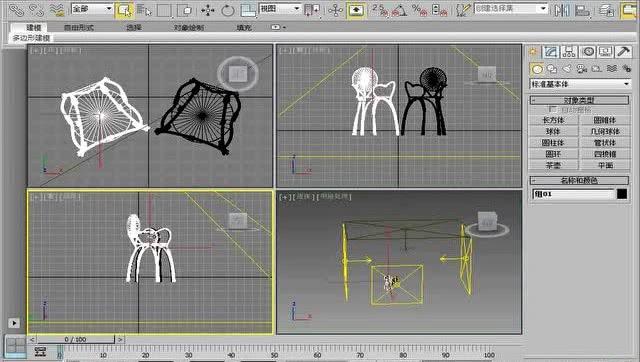Activate the Select Object tool
The height and width of the screenshot is (362, 640).
click(x=124, y=10)
